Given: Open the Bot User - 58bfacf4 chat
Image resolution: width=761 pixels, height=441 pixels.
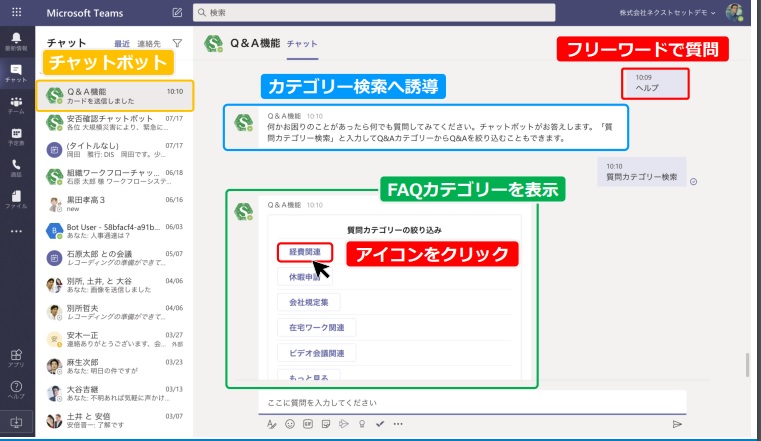Looking at the screenshot, I should (115, 231).
